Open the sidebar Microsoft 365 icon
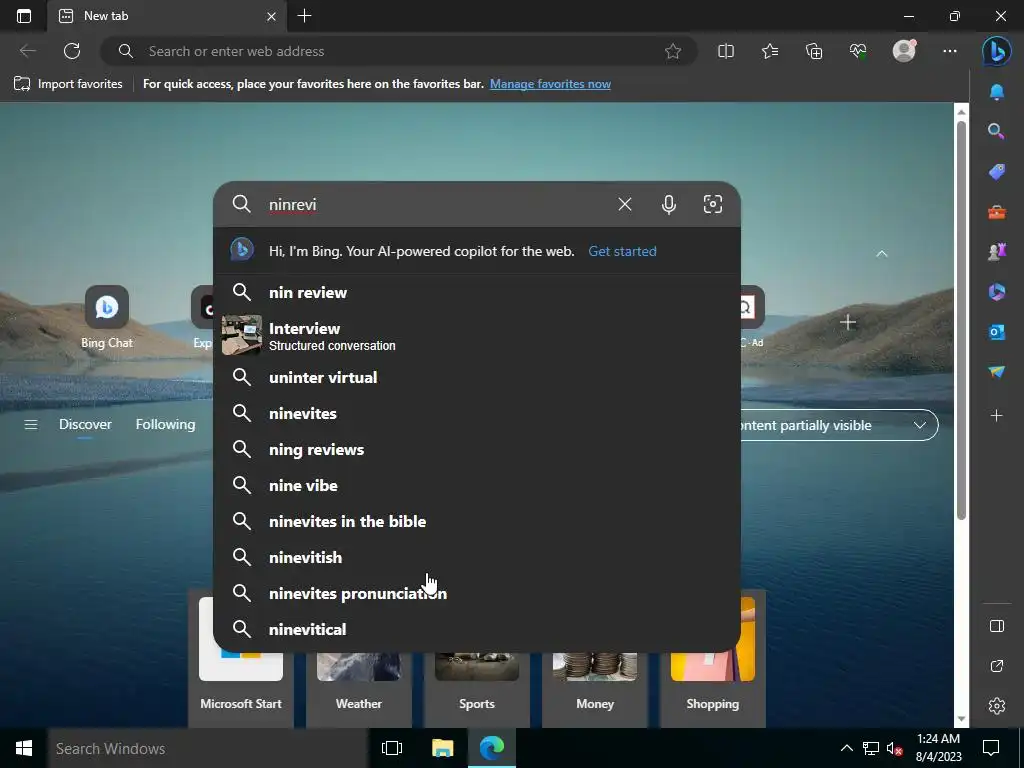 pos(997,292)
